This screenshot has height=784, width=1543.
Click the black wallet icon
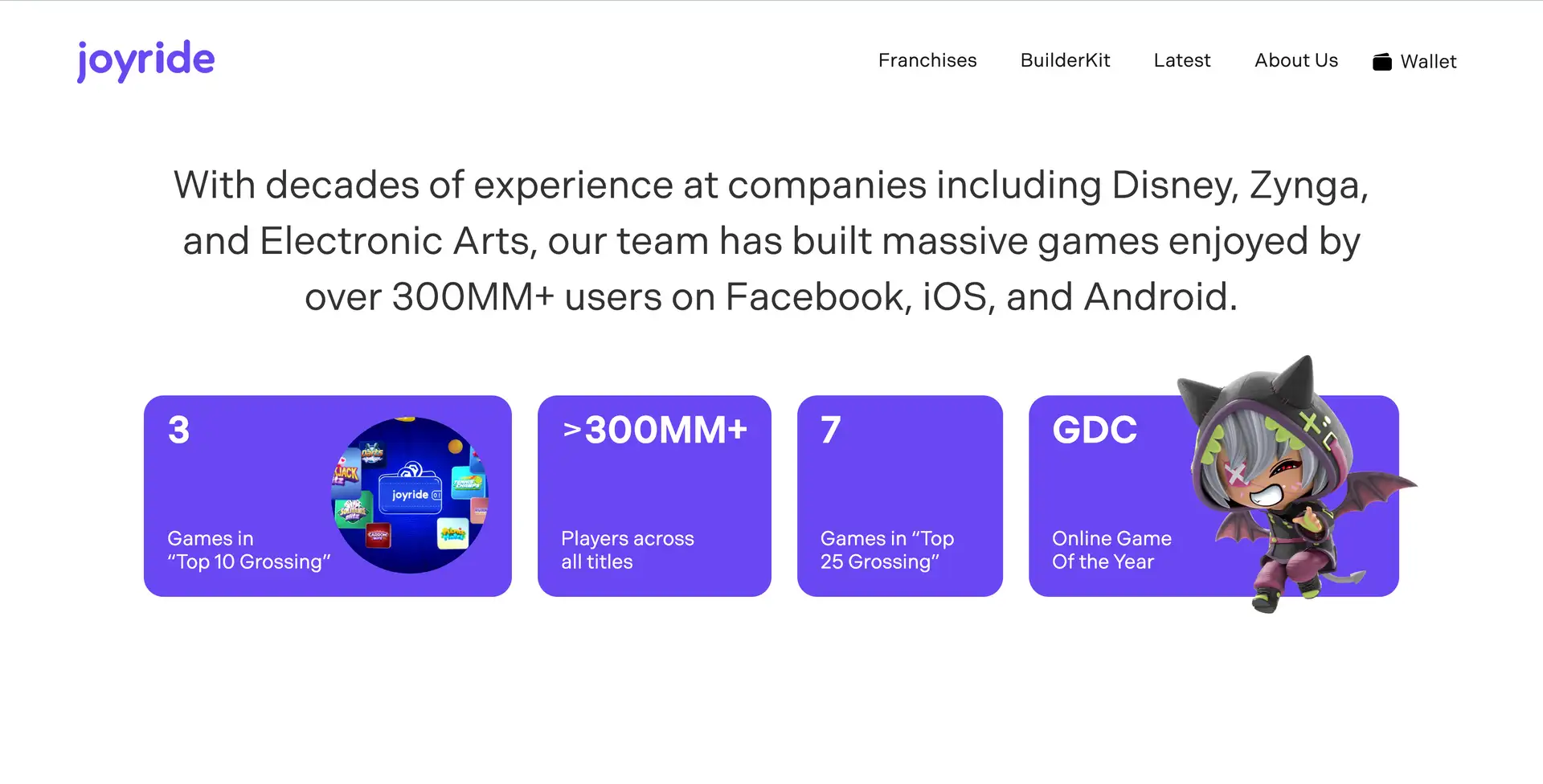1381,62
